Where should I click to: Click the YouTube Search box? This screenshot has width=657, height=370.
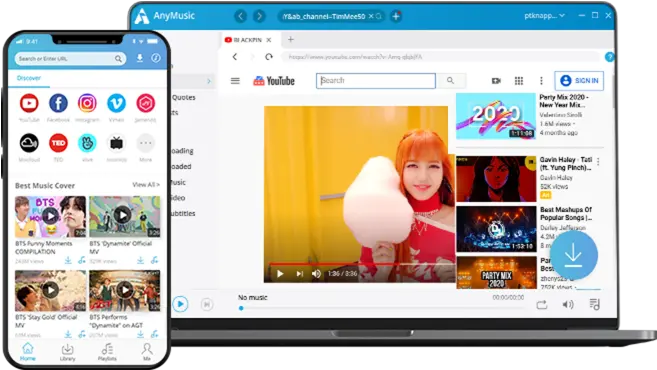376,80
